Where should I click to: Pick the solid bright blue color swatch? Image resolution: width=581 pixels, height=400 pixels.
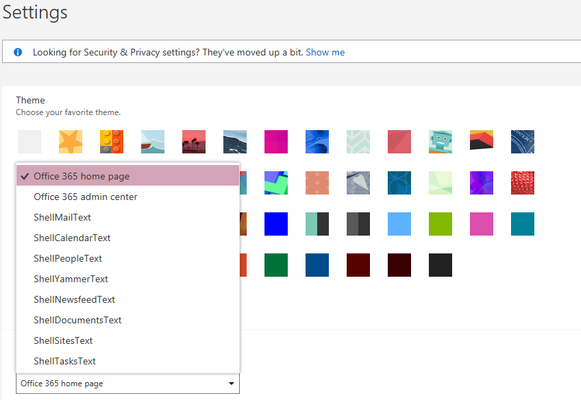click(x=276, y=224)
